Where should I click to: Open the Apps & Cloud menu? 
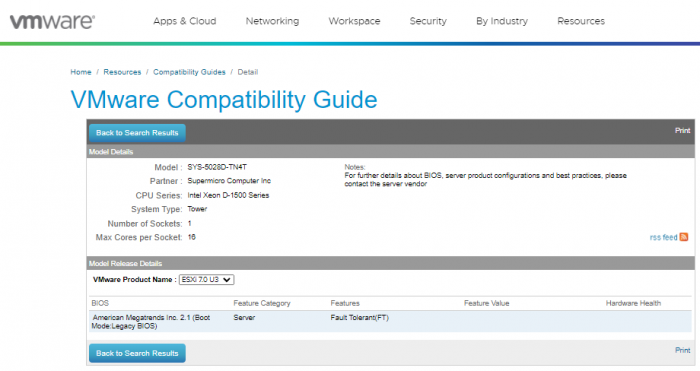(x=184, y=21)
